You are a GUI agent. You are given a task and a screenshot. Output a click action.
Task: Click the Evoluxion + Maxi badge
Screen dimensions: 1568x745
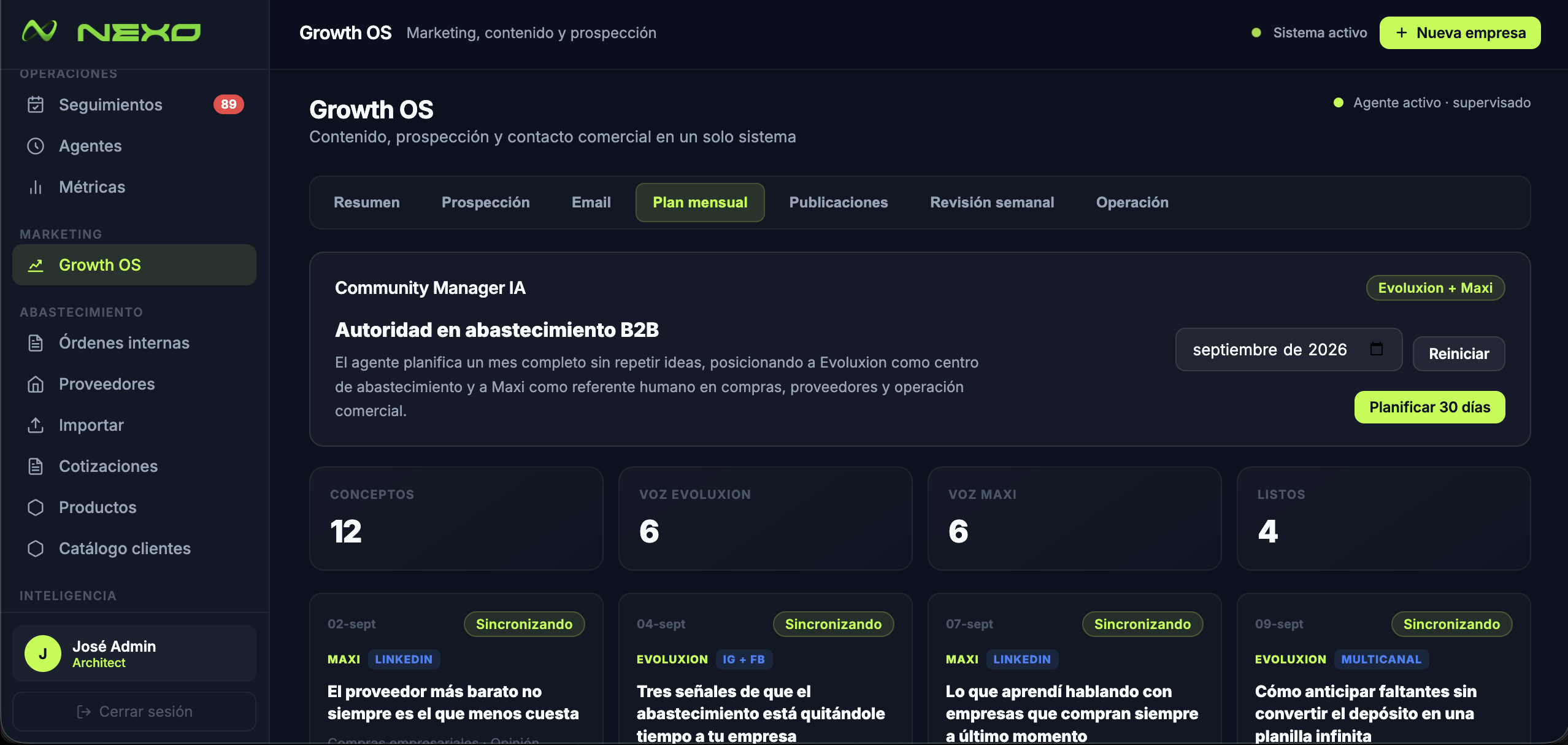point(1435,288)
